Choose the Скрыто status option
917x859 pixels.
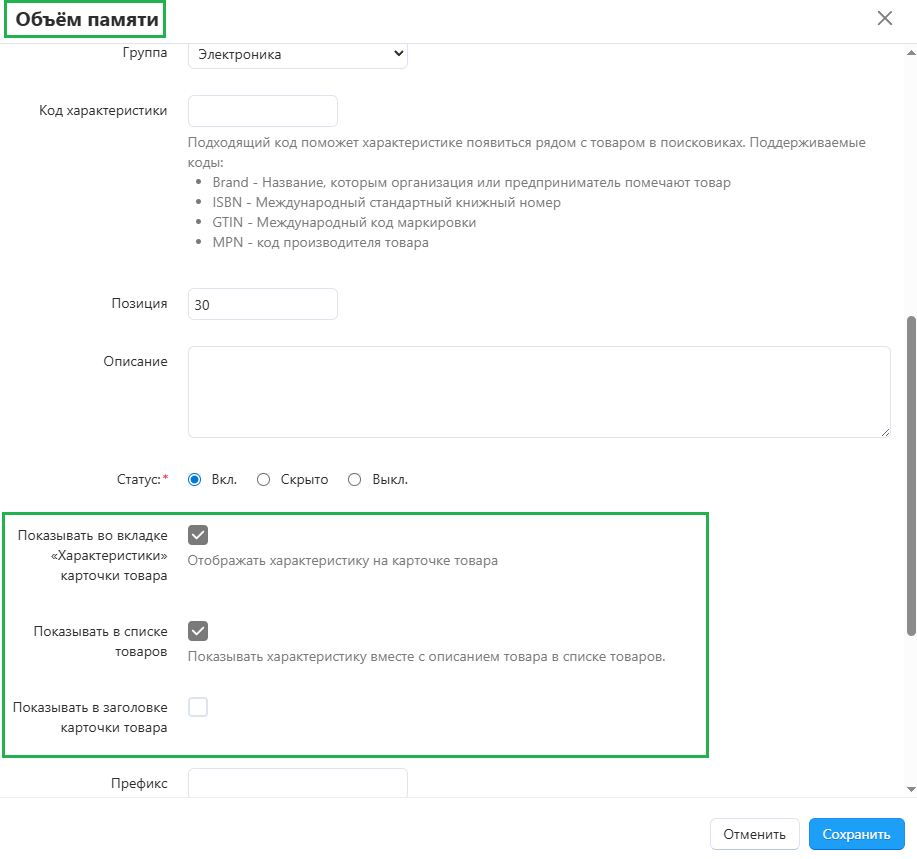[264, 480]
